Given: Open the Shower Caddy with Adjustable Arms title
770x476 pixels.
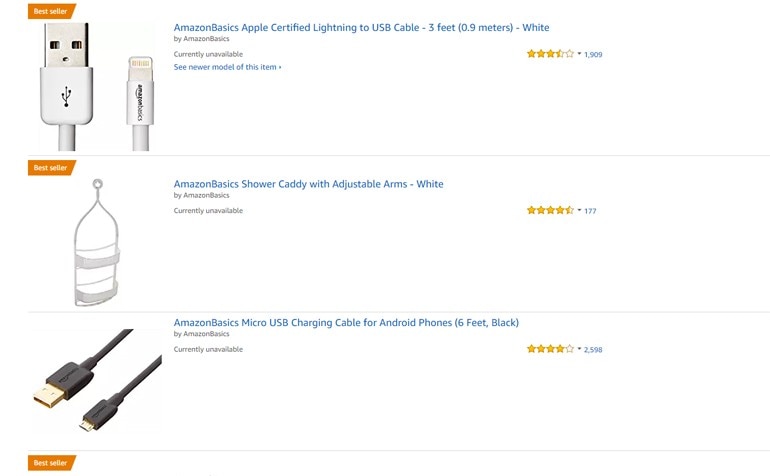Looking at the screenshot, I should [308, 184].
